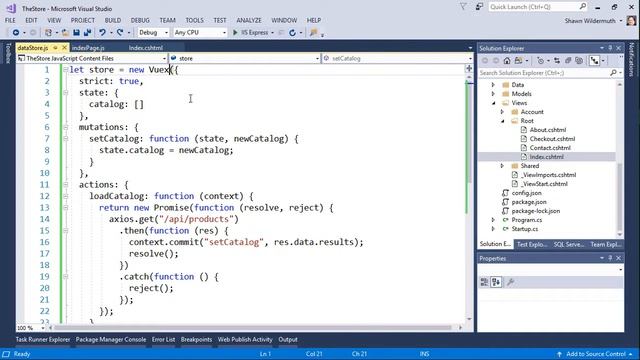Click the Save All toolbar icon
Image resolution: width=640 pixels, height=360 pixels.
pyautogui.click(x=87, y=33)
